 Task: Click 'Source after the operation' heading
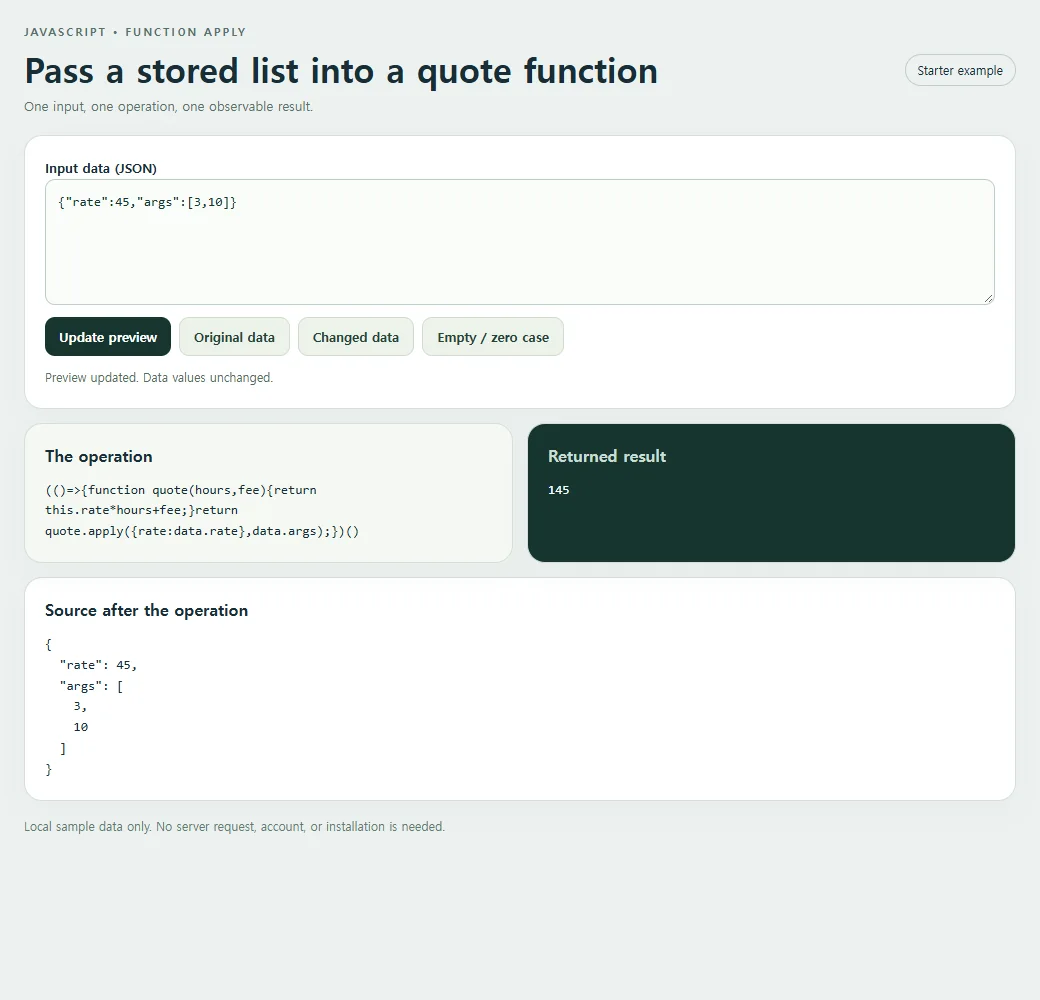click(x=147, y=610)
